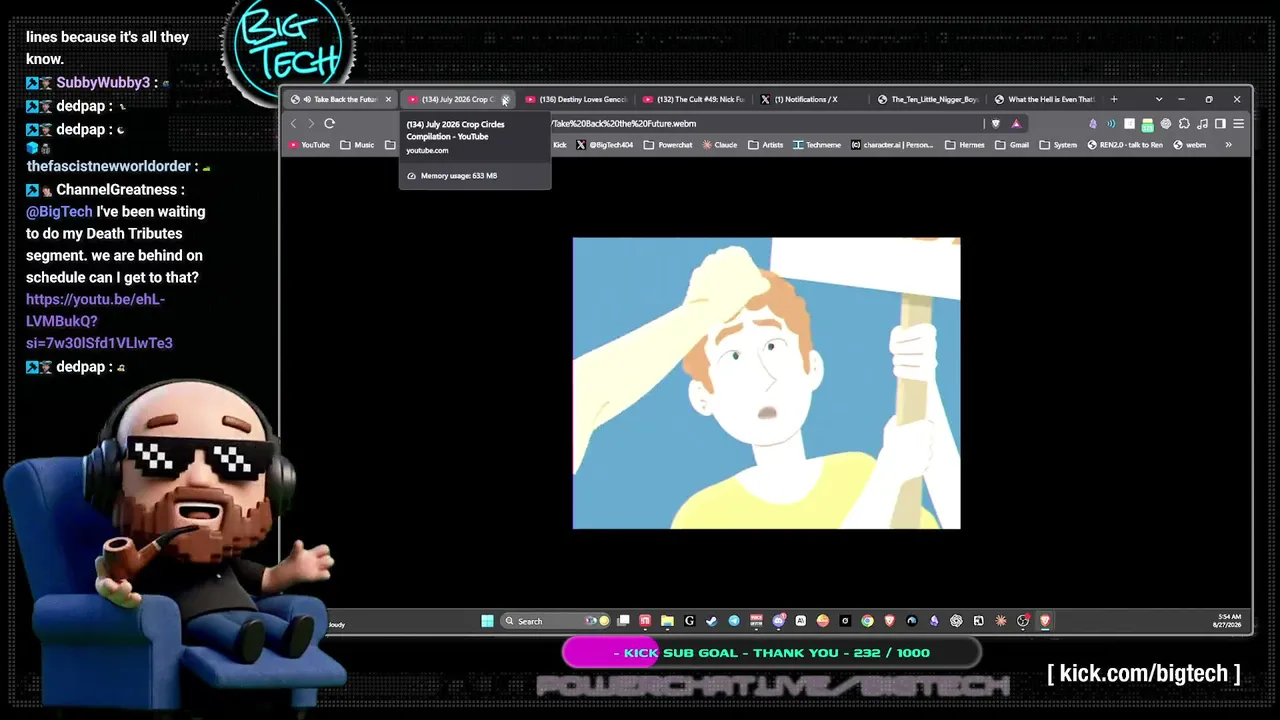
Task: Open the Brave Shields lion icon
Action: click(995, 124)
